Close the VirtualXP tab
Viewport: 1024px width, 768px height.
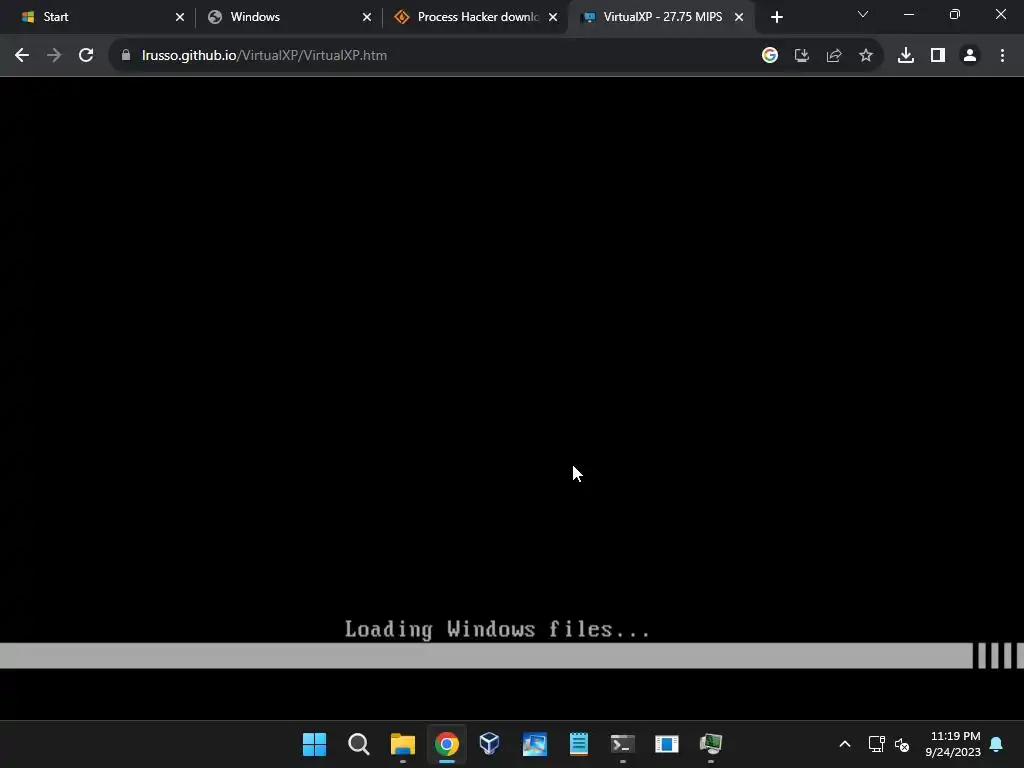pyautogui.click(x=739, y=17)
